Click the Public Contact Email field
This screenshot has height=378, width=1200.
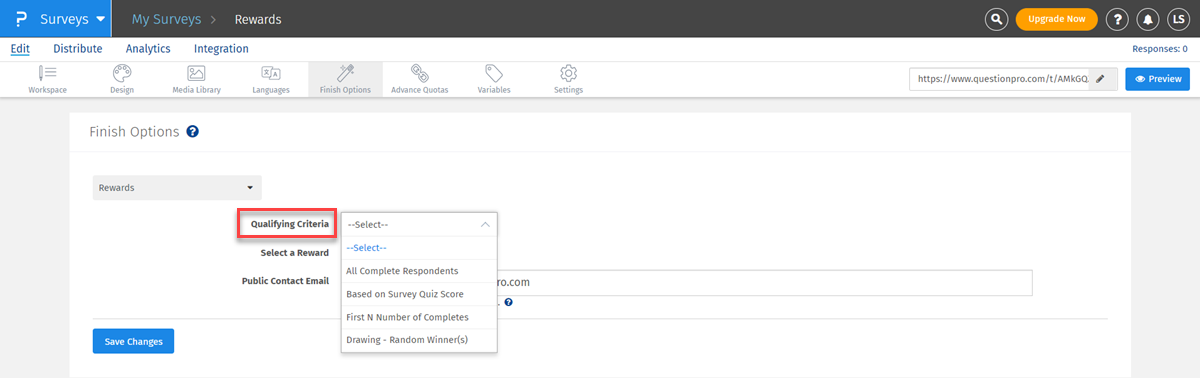pyautogui.click(x=686, y=282)
